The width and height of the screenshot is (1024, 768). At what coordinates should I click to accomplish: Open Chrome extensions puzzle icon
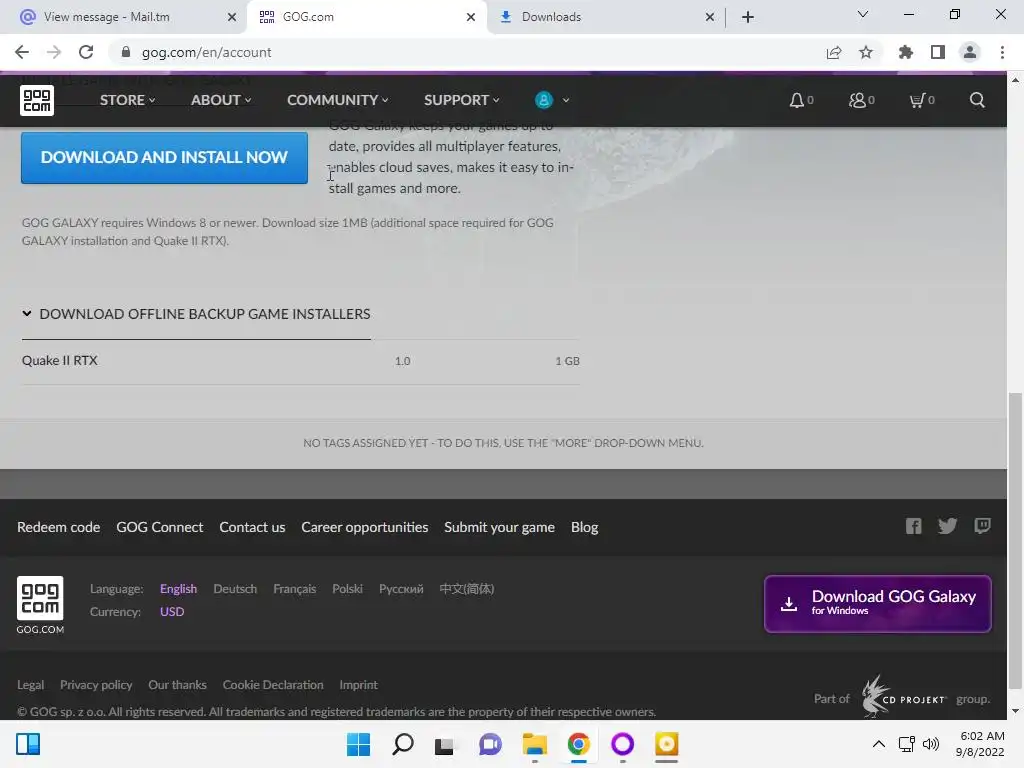(x=906, y=52)
